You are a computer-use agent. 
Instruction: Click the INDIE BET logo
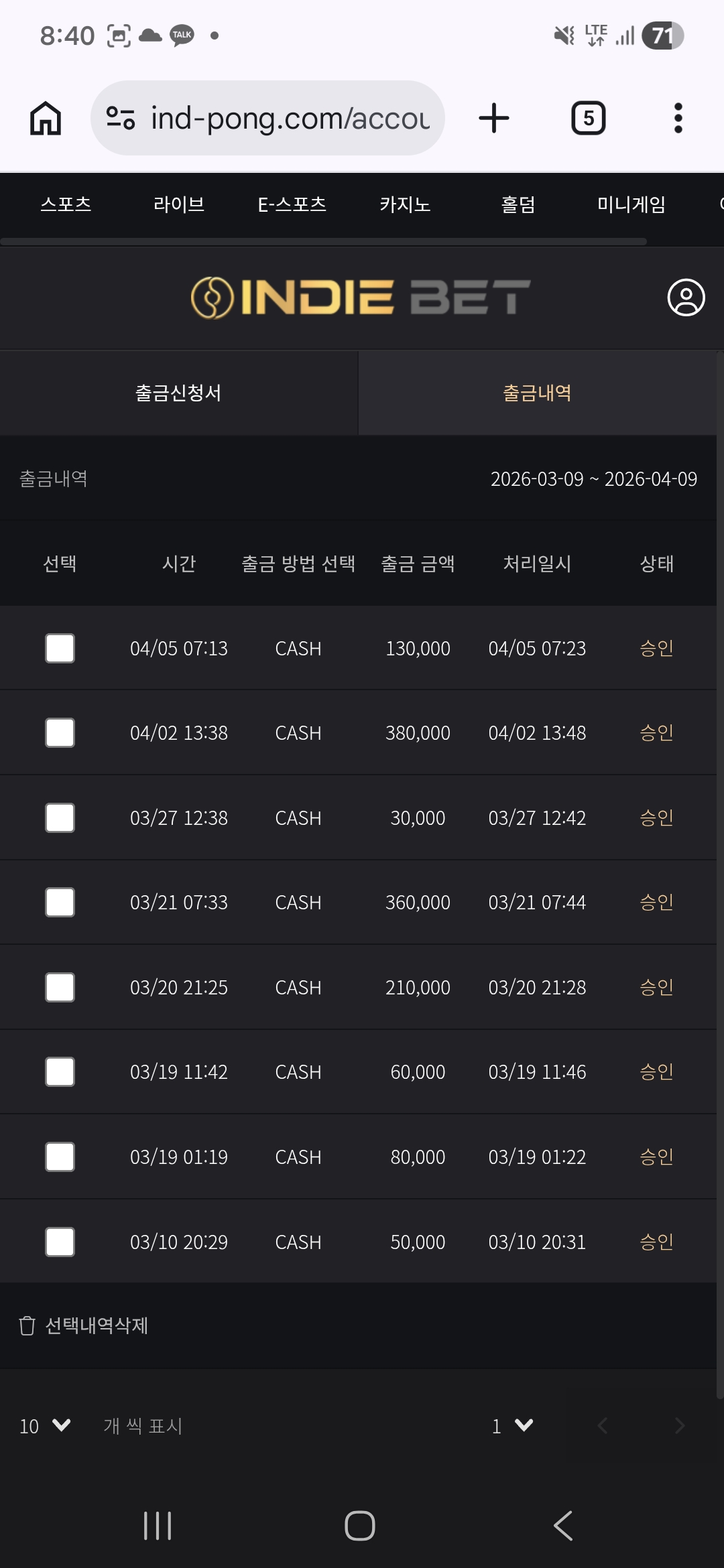tap(361, 298)
